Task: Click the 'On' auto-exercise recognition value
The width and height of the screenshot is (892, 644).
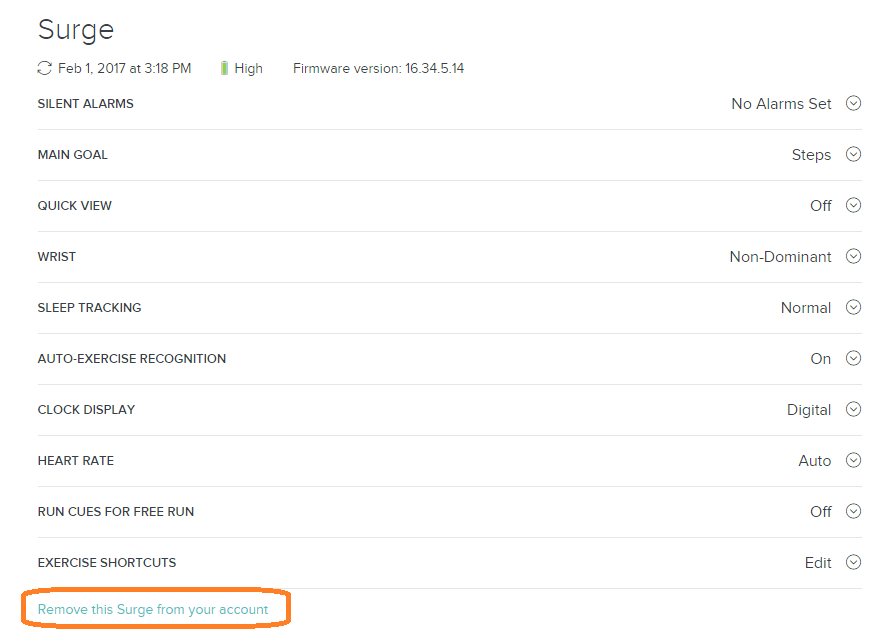Action: coord(821,358)
